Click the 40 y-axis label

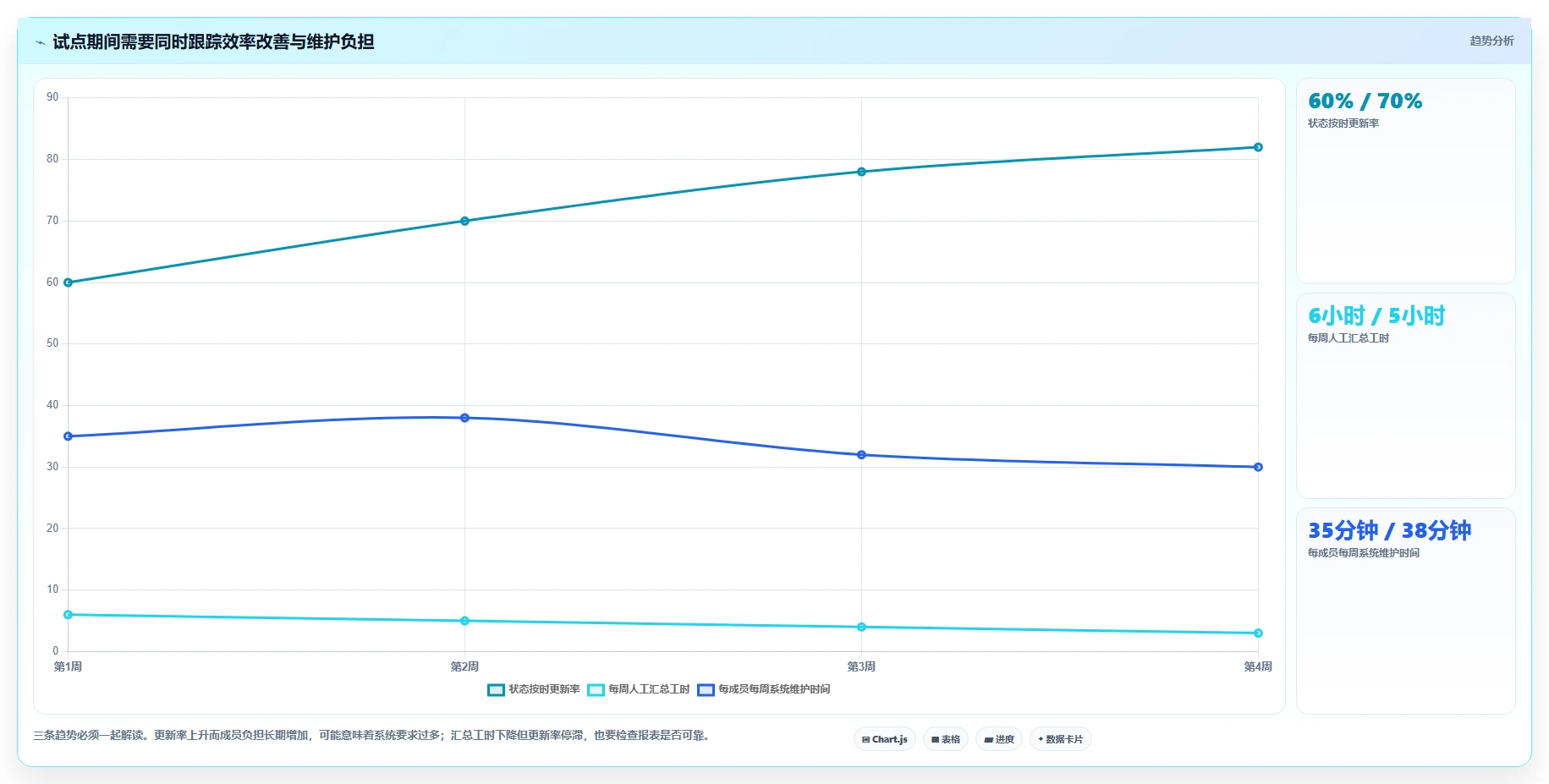(52, 405)
